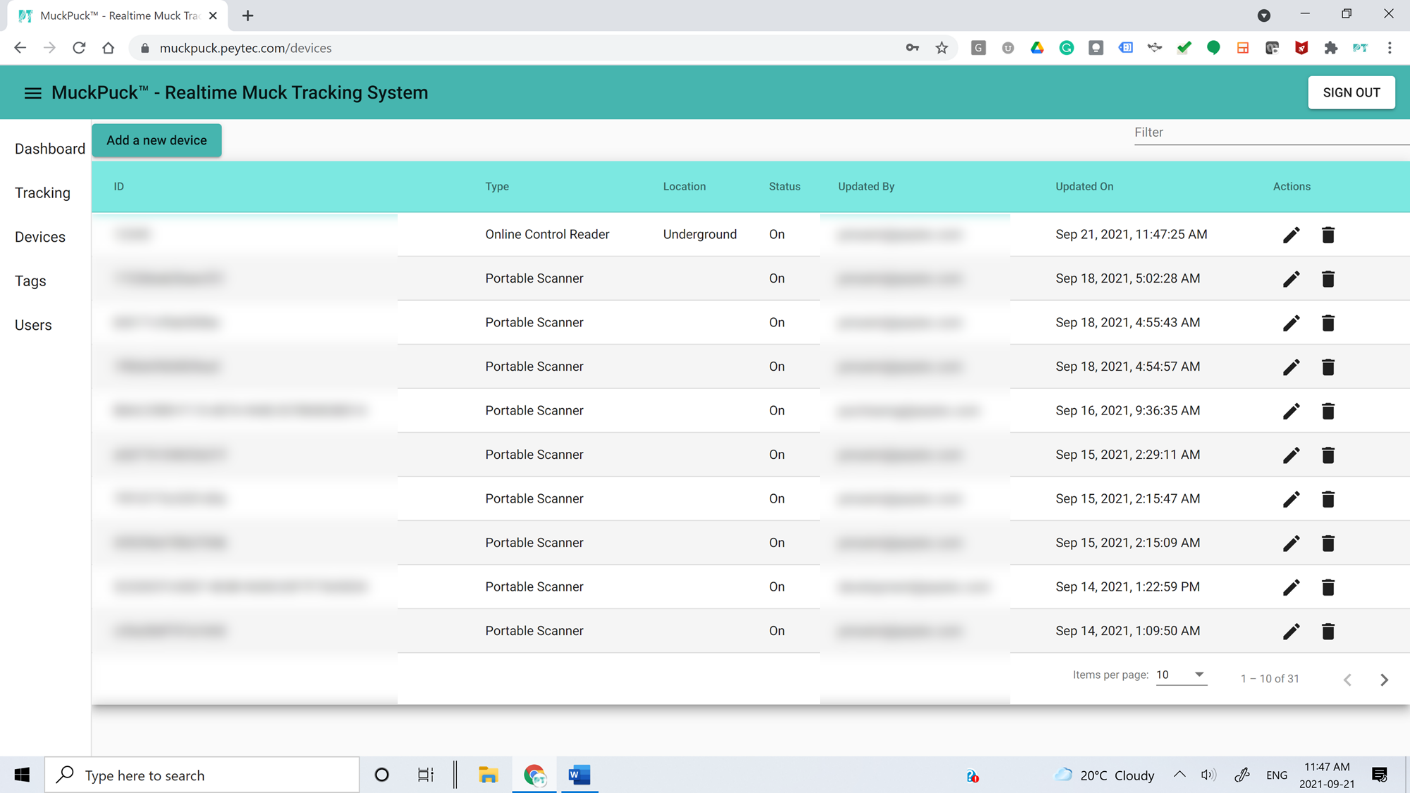This screenshot has height=793, width=1410.
Task: Sort by Location column header
Action: (x=684, y=187)
